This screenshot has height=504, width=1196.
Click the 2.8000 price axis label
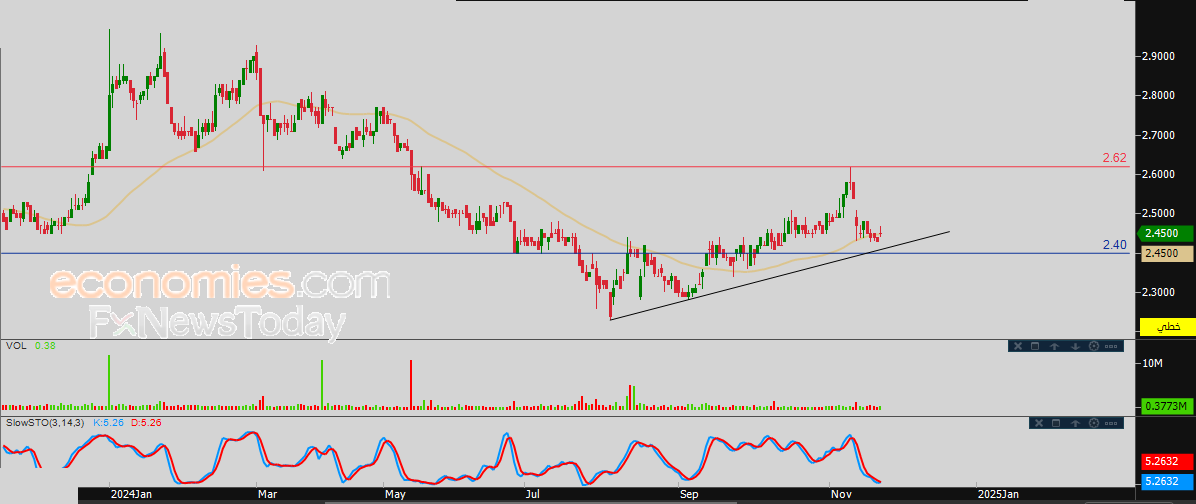(1158, 96)
